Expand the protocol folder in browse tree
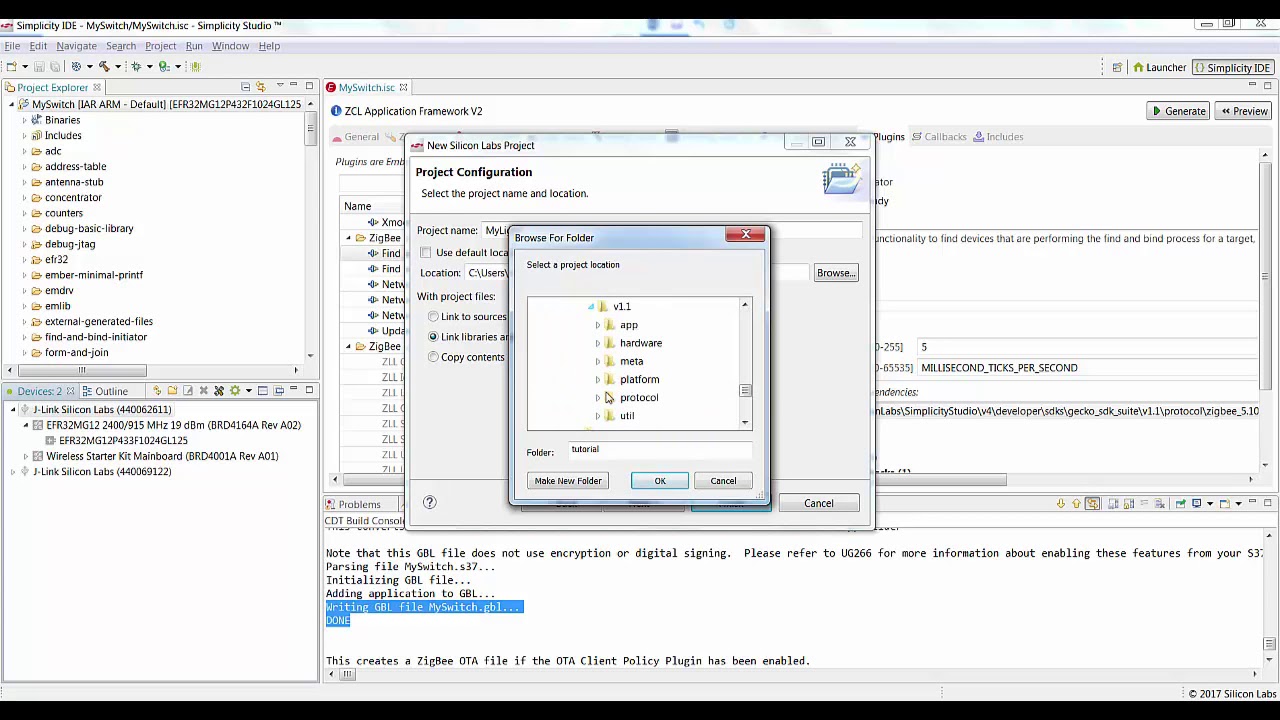 point(598,398)
